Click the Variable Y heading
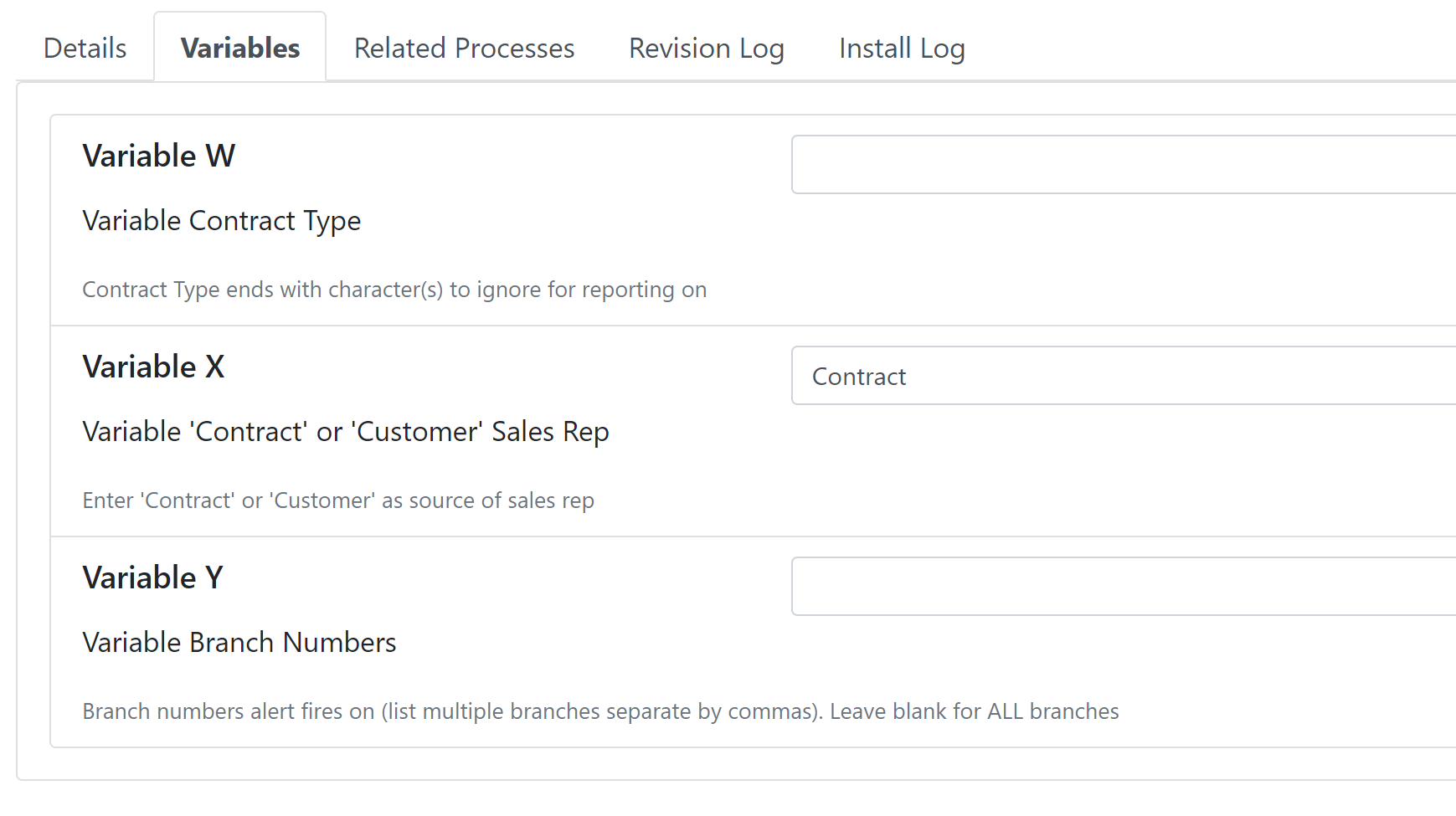Screen dimensions: 1456x816 [x=153, y=577]
